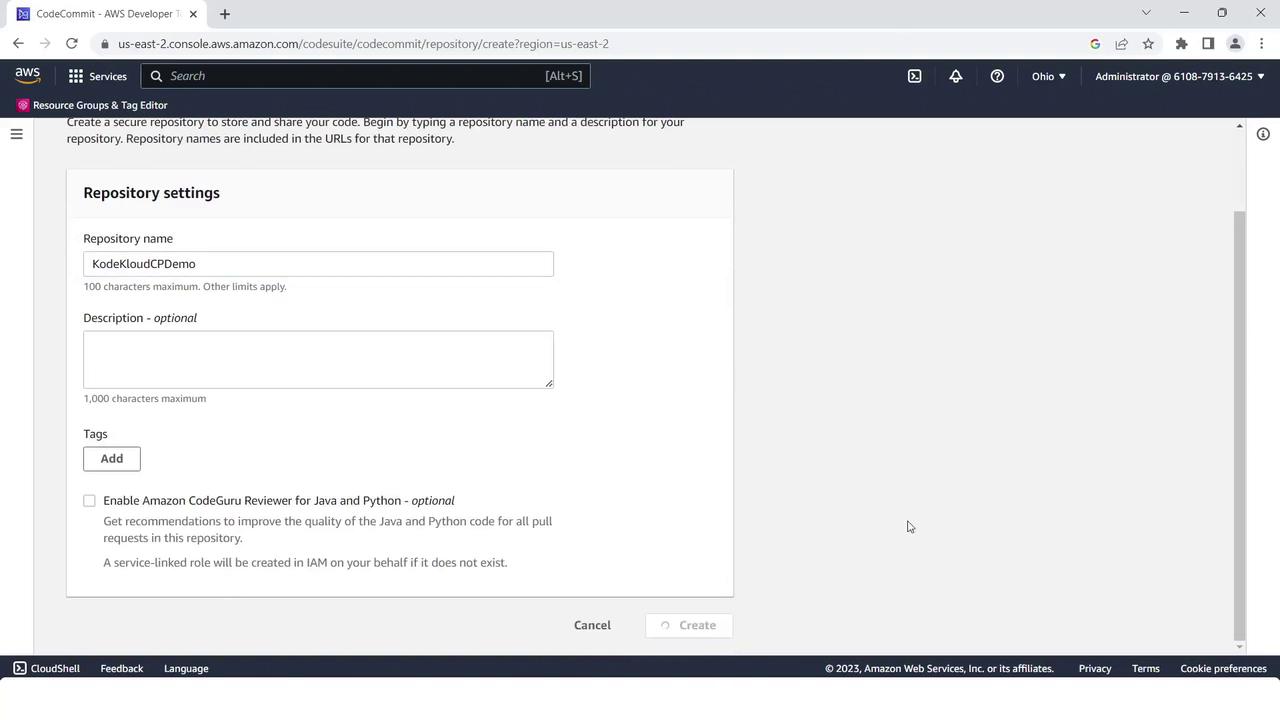The height and width of the screenshot is (720, 1280).
Task: Click the Google icon in the address bar
Action: tap(1095, 44)
